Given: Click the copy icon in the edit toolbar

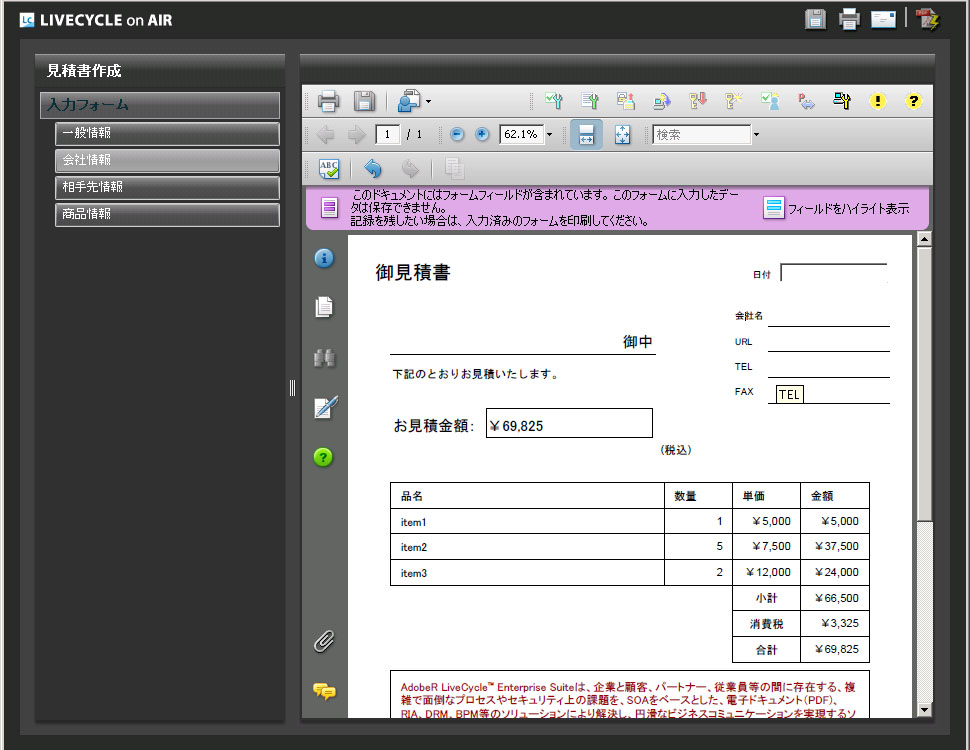Looking at the screenshot, I should point(454,168).
